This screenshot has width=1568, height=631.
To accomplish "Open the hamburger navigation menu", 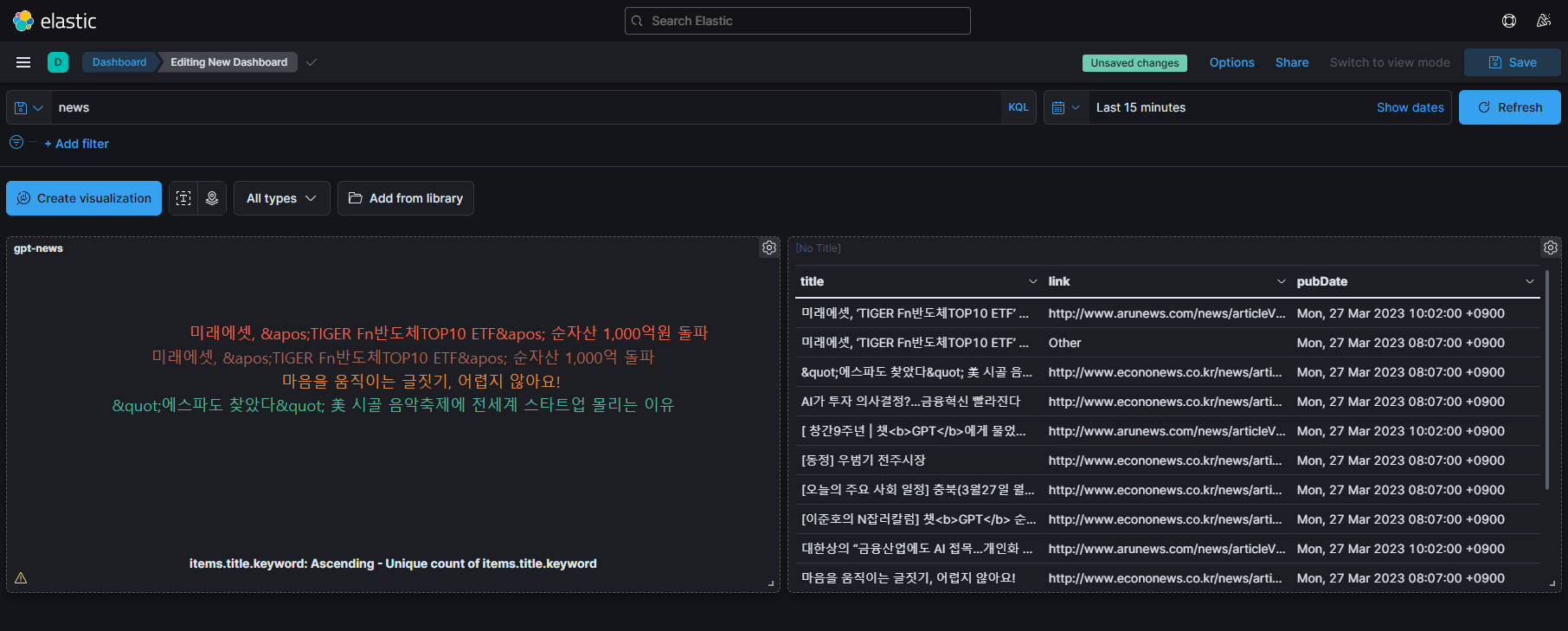I will (23, 62).
